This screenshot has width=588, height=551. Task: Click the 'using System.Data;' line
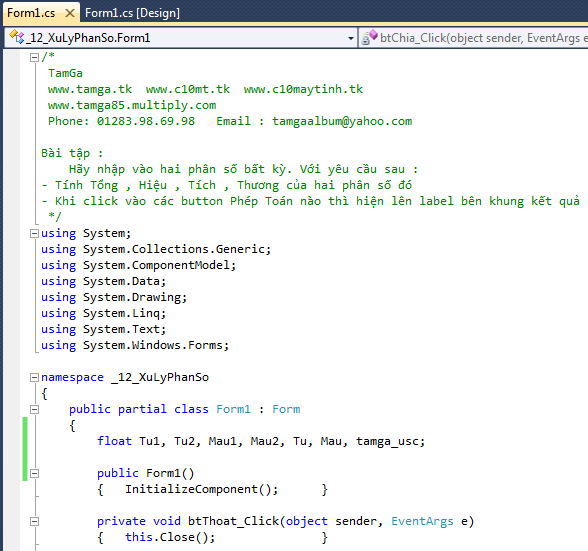pyautogui.click(x=104, y=281)
